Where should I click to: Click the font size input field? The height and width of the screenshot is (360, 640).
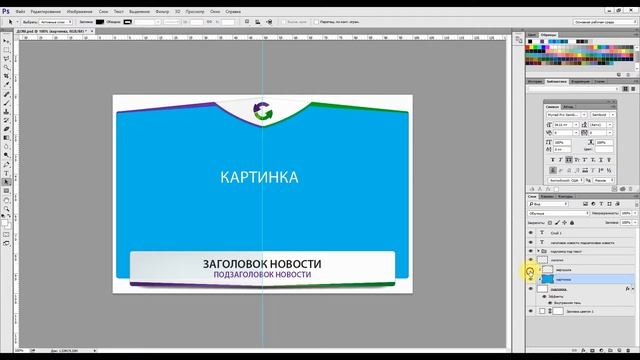pyautogui.click(x=564, y=124)
